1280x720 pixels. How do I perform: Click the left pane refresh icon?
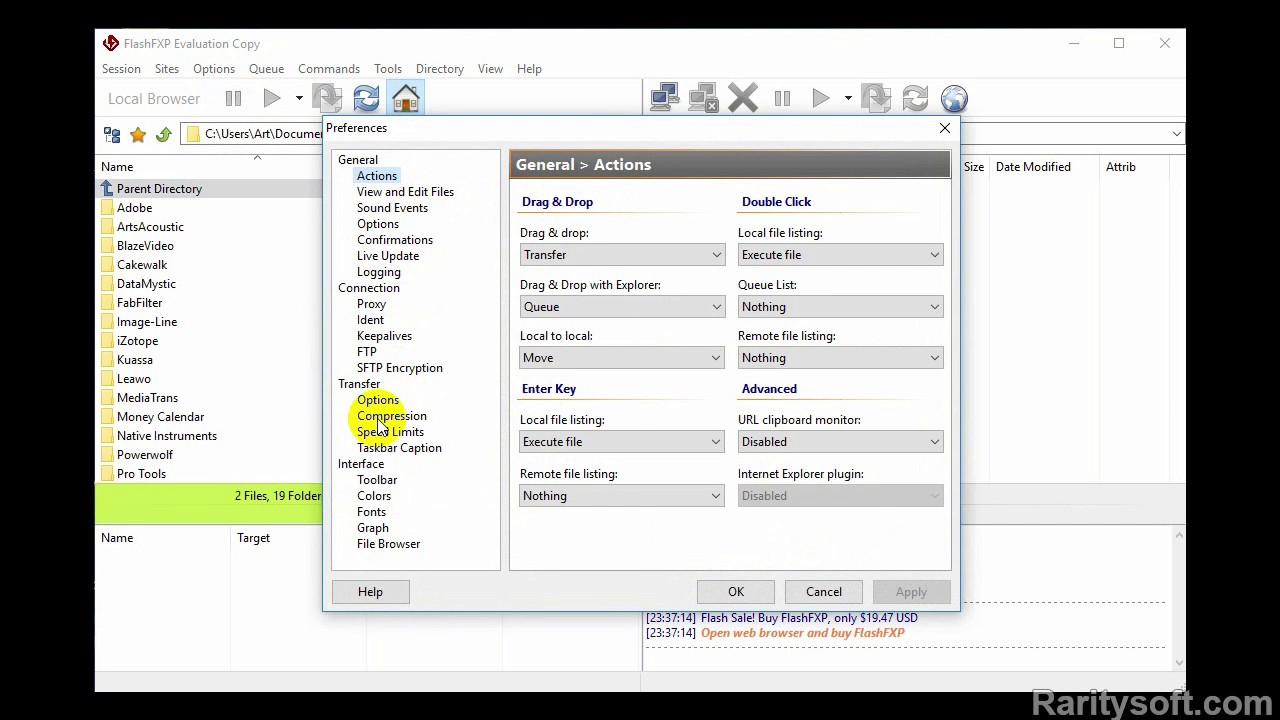tap(366, 98)
